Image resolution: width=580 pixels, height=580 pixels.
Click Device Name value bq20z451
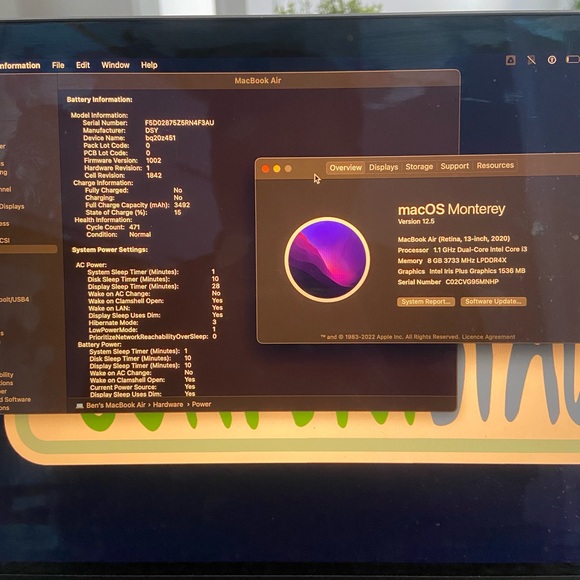[x=161, y=138]
